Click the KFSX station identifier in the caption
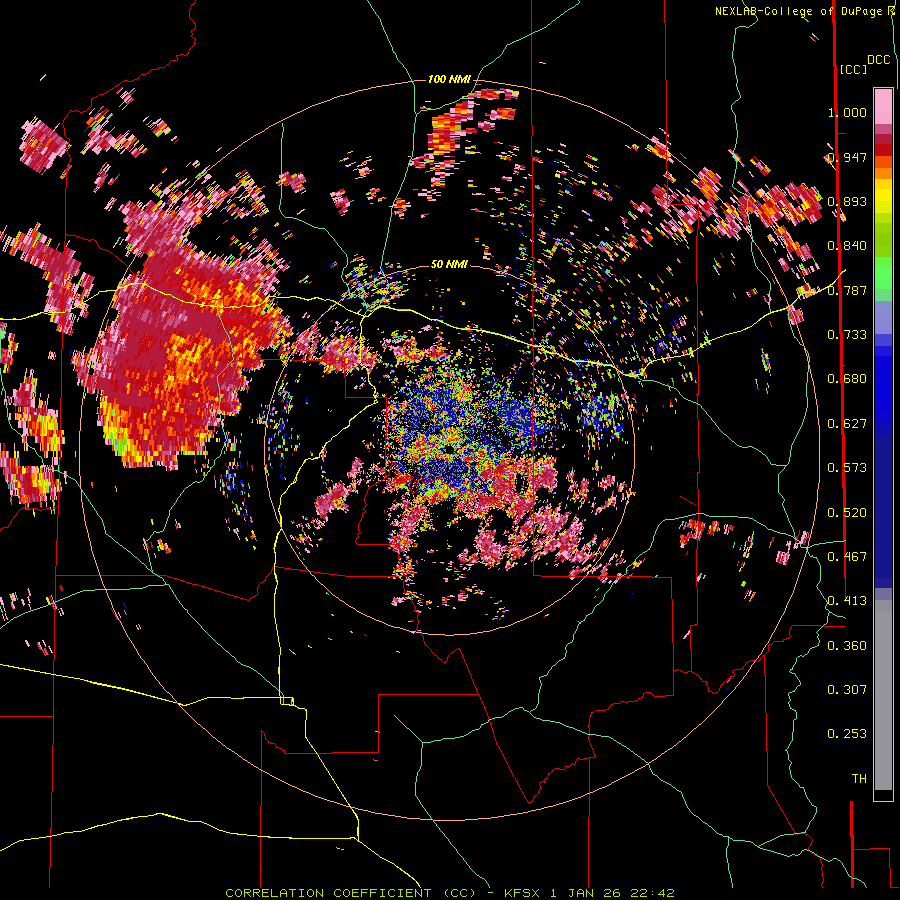Image resolution: width=900 pixels, height=900 pixels. click(521, 893)
